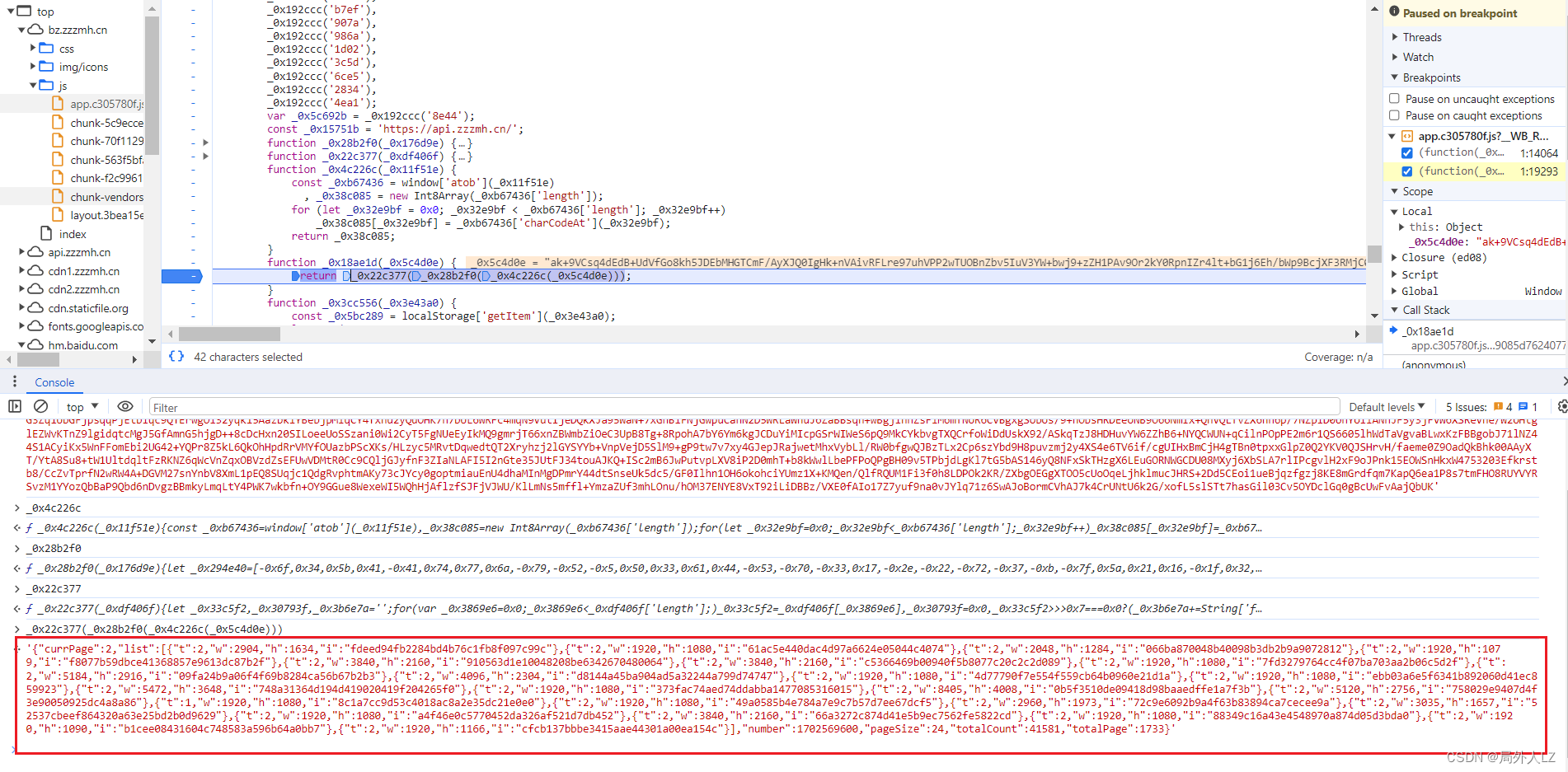Expand the Script scope

point(1394,274)
